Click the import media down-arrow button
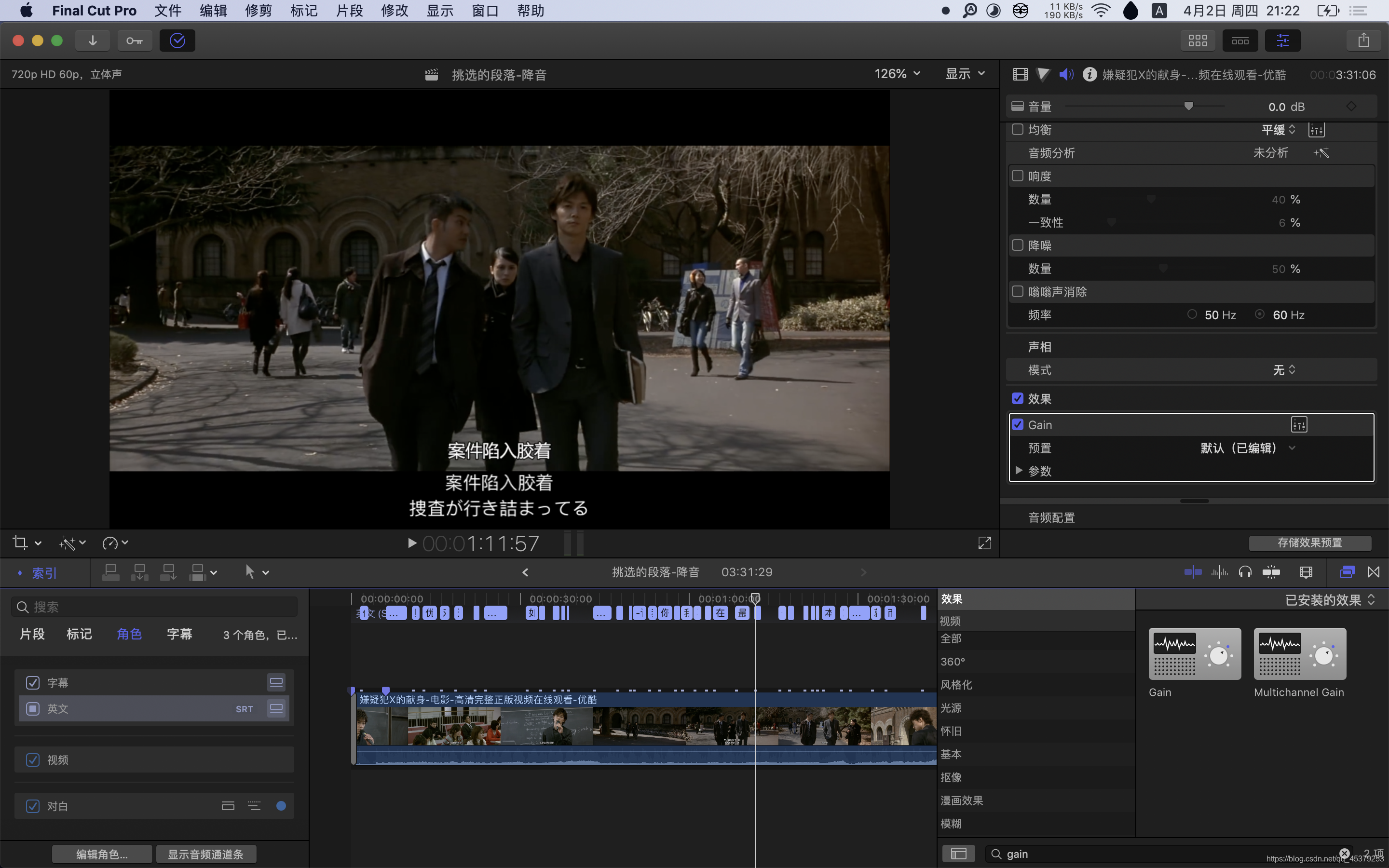This screenshot has height=868, width=1389. [x=93, y=41]
